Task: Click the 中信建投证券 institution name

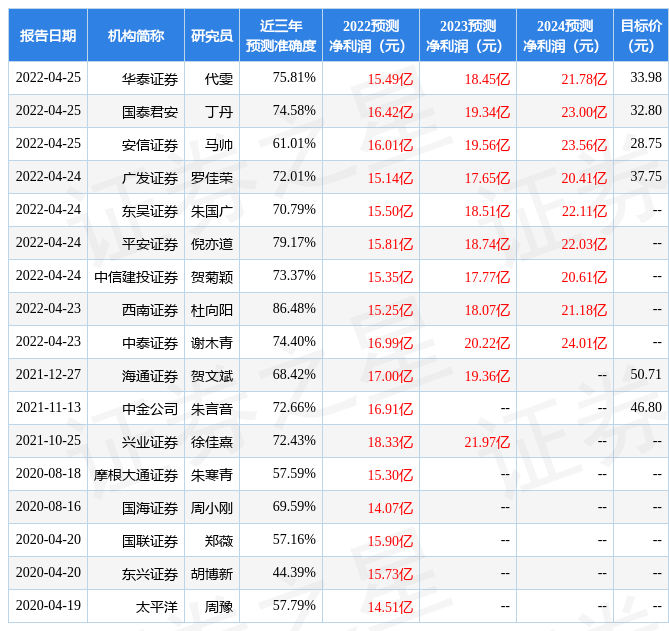Action: pyautogui.click(x=137, y=277)
